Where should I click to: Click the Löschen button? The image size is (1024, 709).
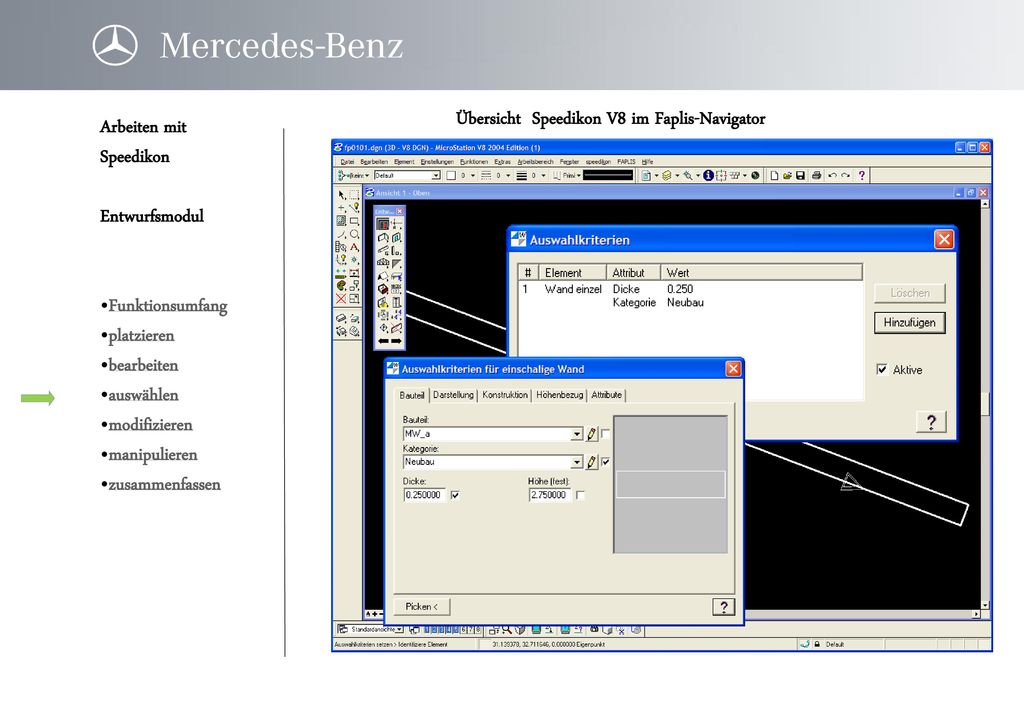point(910,293)
